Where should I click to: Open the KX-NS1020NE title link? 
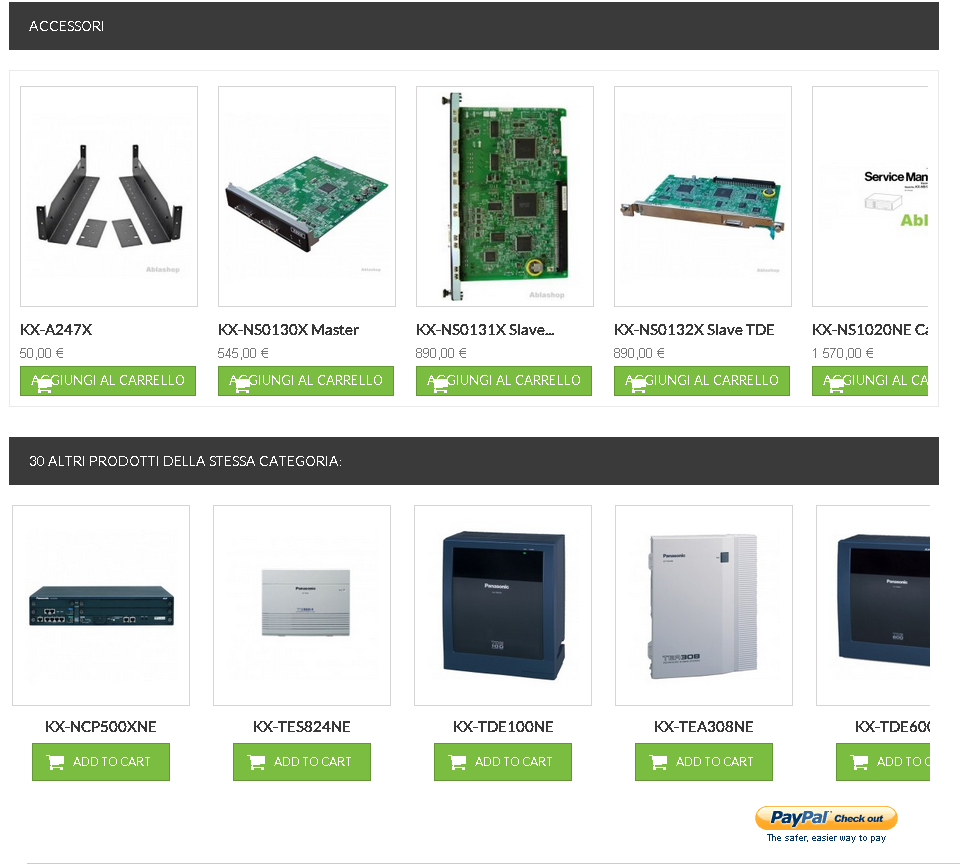point(870,329)
